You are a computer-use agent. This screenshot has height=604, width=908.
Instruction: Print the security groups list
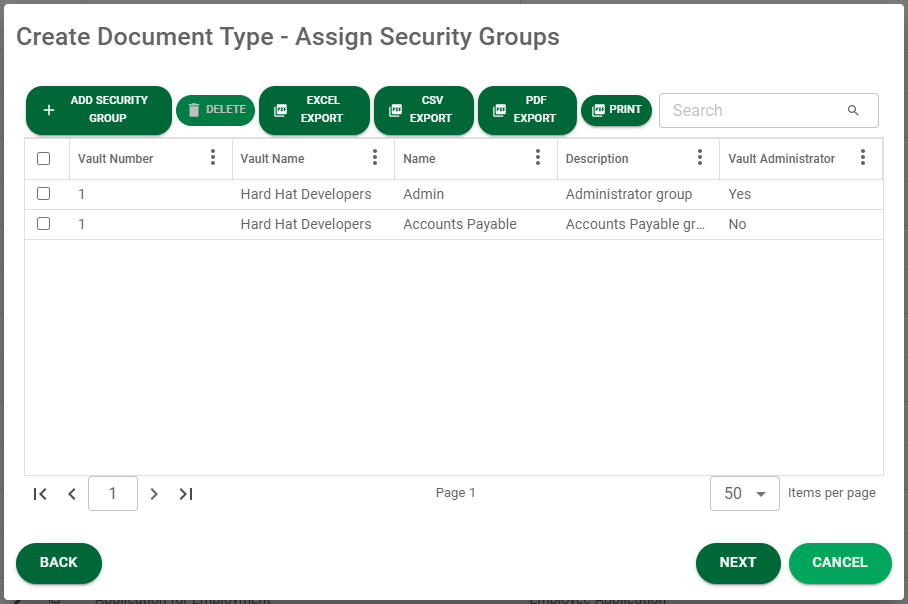point(616,110)
